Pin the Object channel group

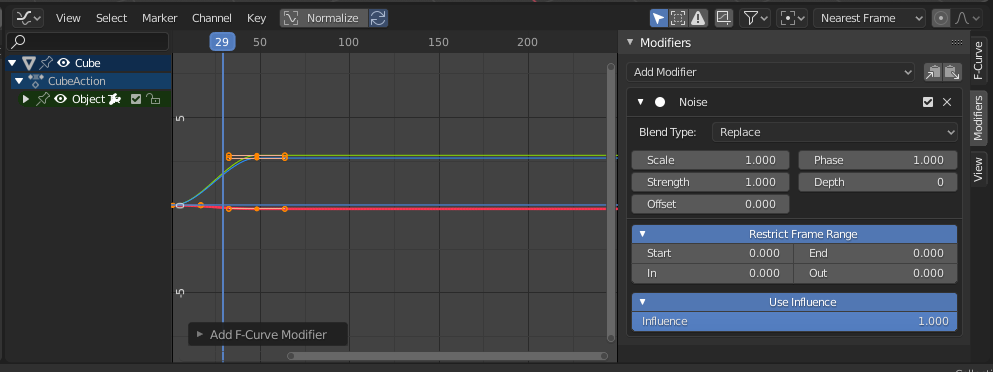coord(42,99)
